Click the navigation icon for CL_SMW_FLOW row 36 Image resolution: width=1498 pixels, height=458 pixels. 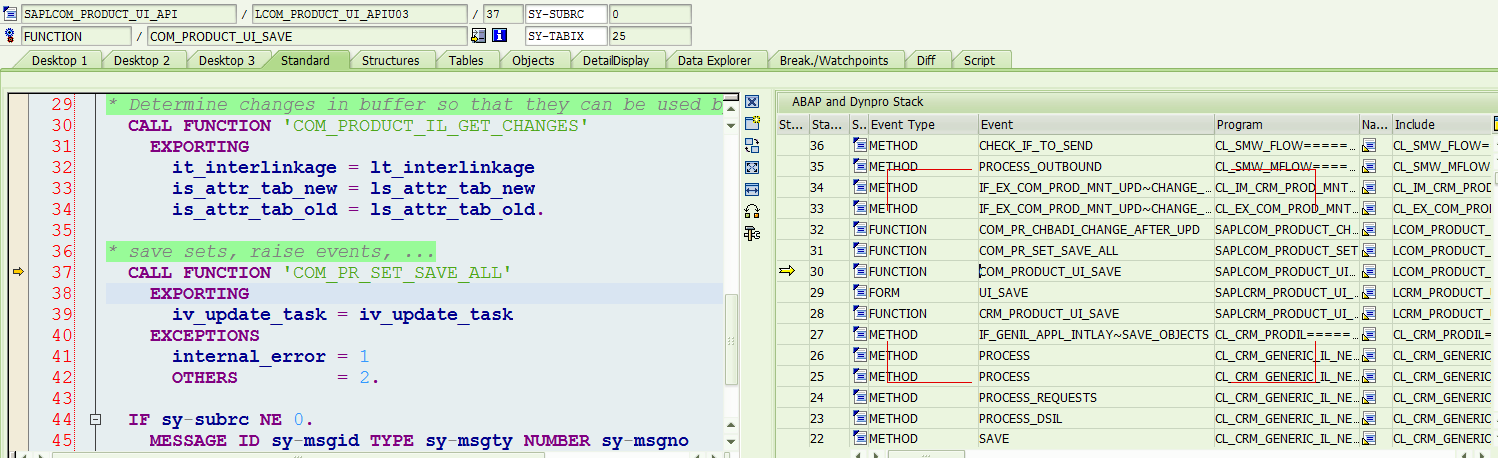[x=1370, y=146]
